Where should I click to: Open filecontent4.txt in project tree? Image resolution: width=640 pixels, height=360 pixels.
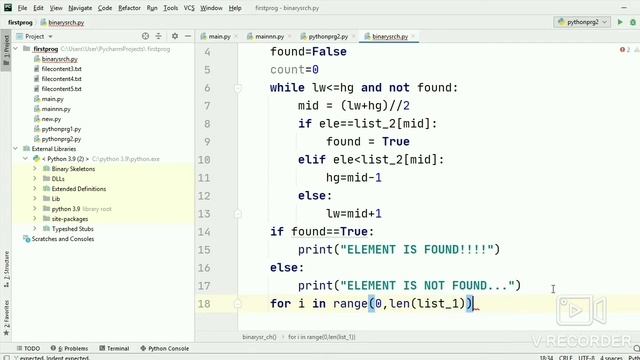coord(61,79)
